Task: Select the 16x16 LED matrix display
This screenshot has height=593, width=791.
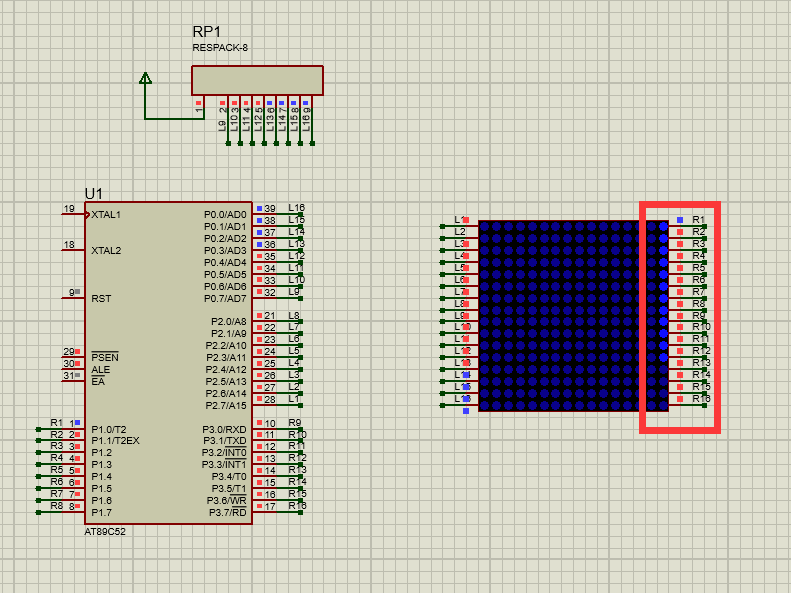Action: coord(573,316)
